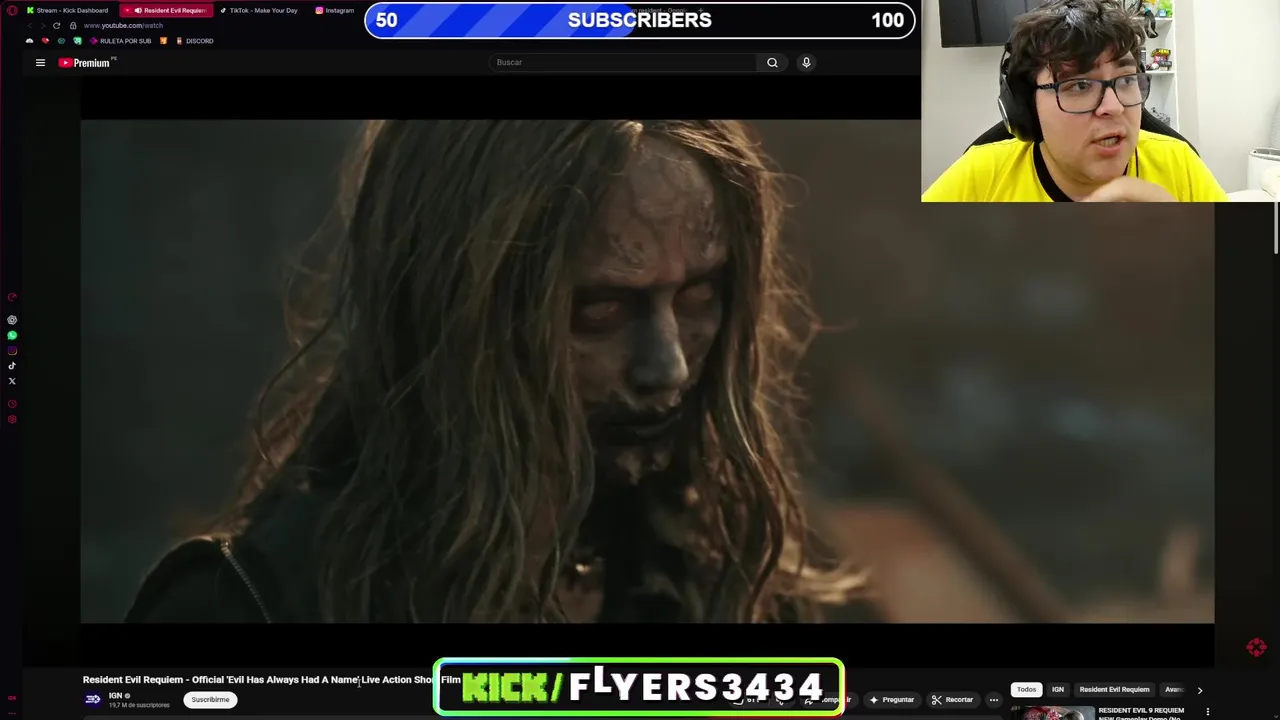Show more filter chips with the right arrow

(1200, 690)
